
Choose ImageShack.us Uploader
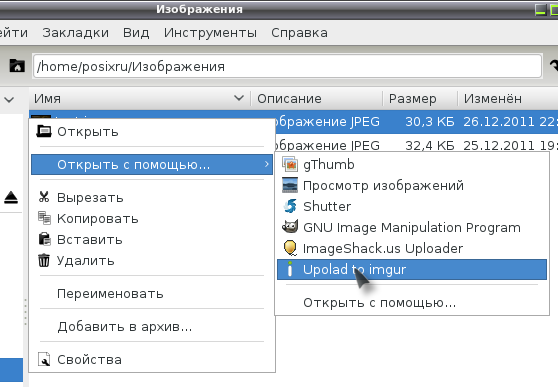click(x=412, y=248)
